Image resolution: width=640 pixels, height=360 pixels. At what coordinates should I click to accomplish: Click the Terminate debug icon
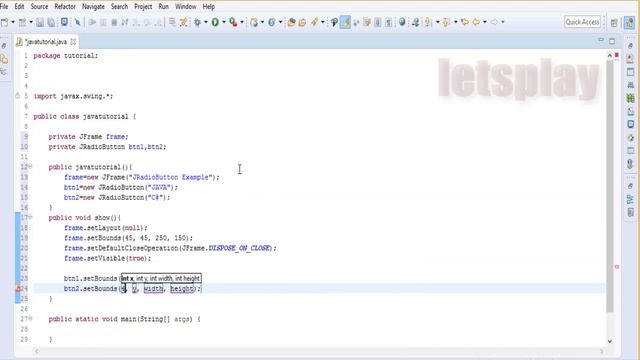point(114,22)
